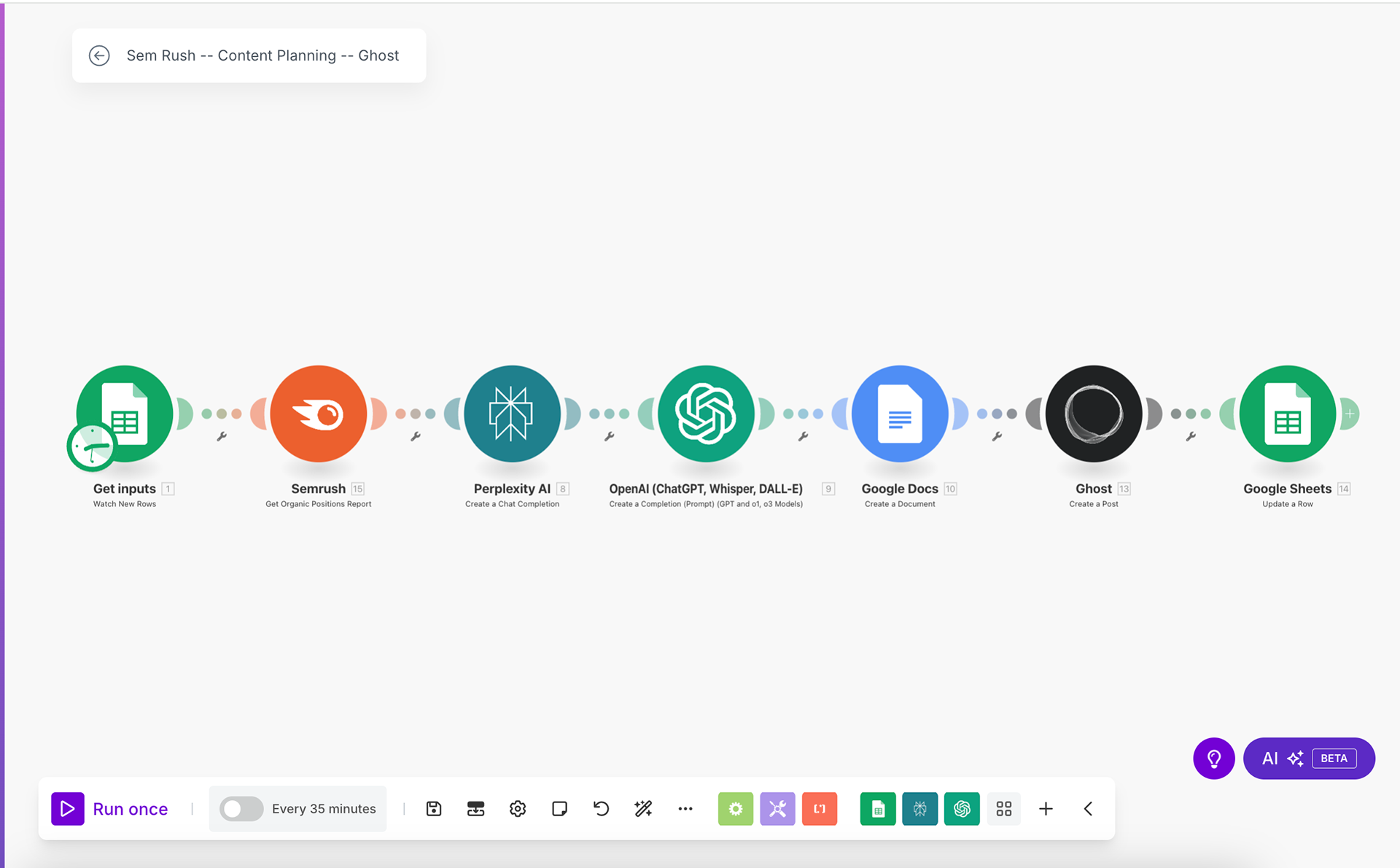This screenshot has height=868, width=1400.
Task: Open the OpenAI ChatGPT module
Action: point(706,414)
